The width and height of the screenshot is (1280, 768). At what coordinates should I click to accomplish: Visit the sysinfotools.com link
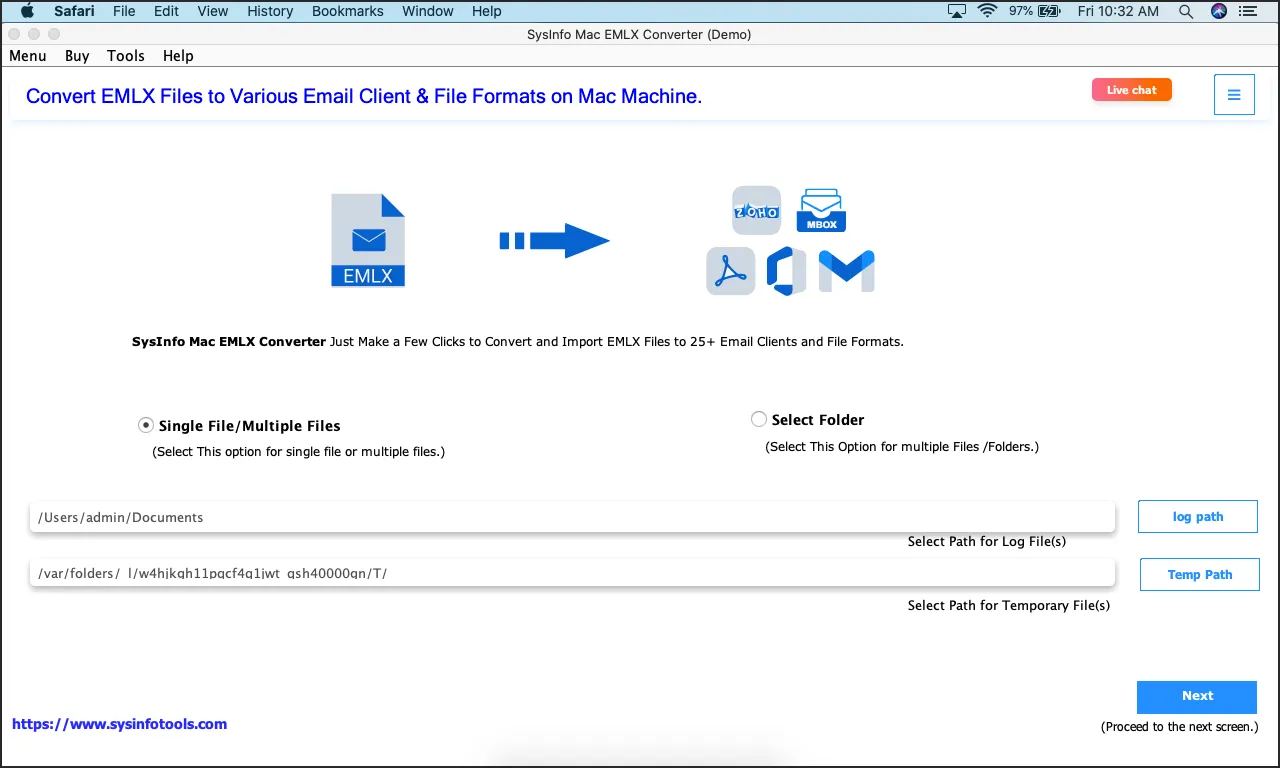coord(120,724)
